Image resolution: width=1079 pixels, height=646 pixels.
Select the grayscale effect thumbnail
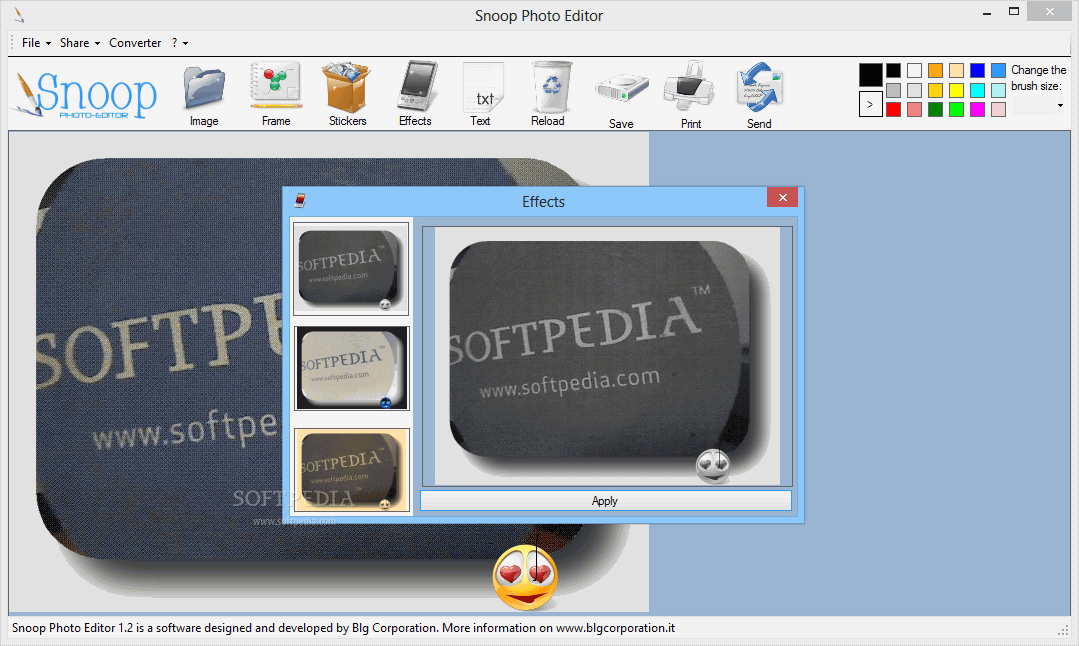click(x=351, y=268)
